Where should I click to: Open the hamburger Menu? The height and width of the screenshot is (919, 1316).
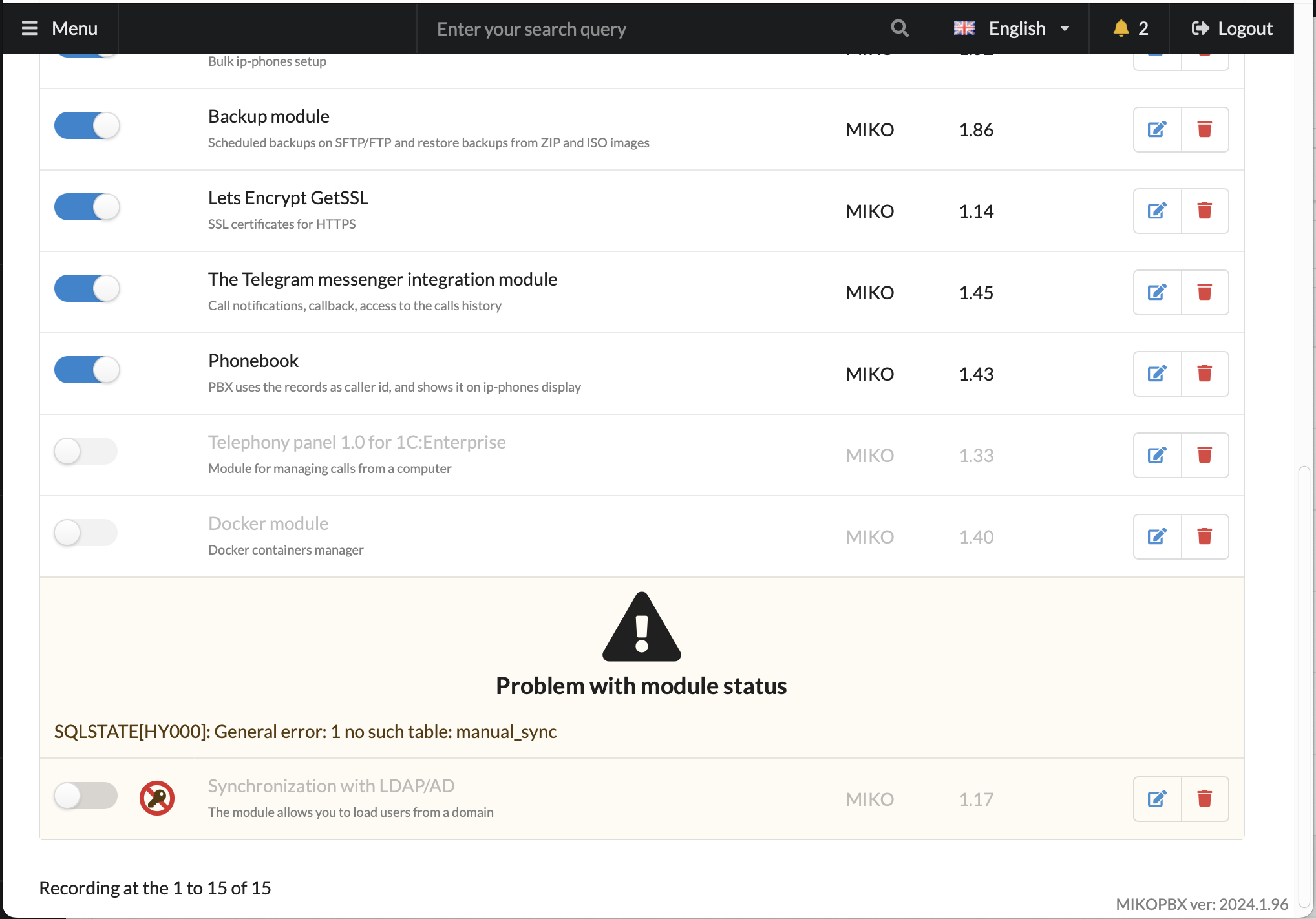59,28
